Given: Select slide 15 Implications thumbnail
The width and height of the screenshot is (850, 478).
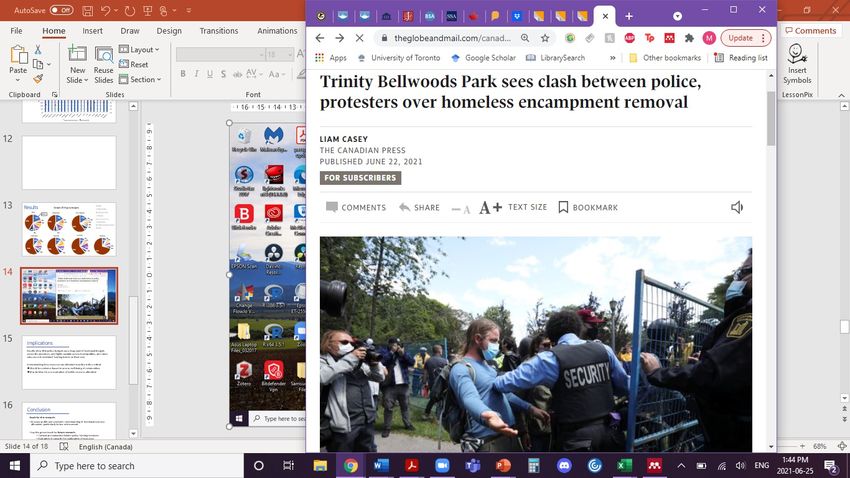Looking at the screenshot, I should pos(69,362).
